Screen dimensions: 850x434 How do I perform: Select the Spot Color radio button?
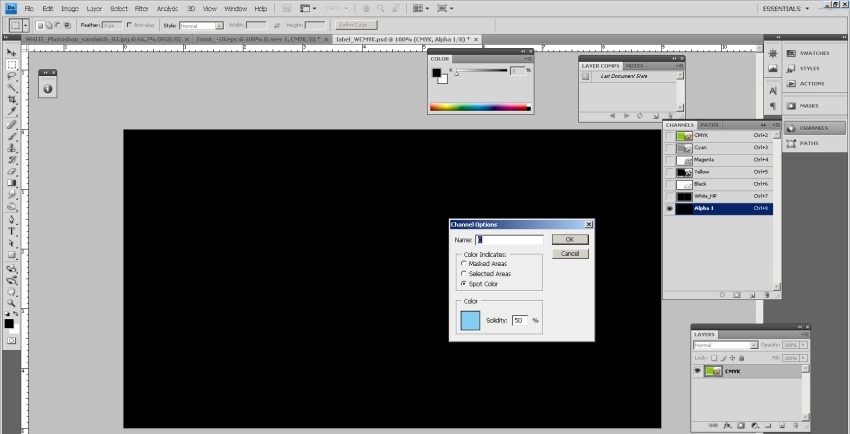pyautogui.click(x=463, y=284)
